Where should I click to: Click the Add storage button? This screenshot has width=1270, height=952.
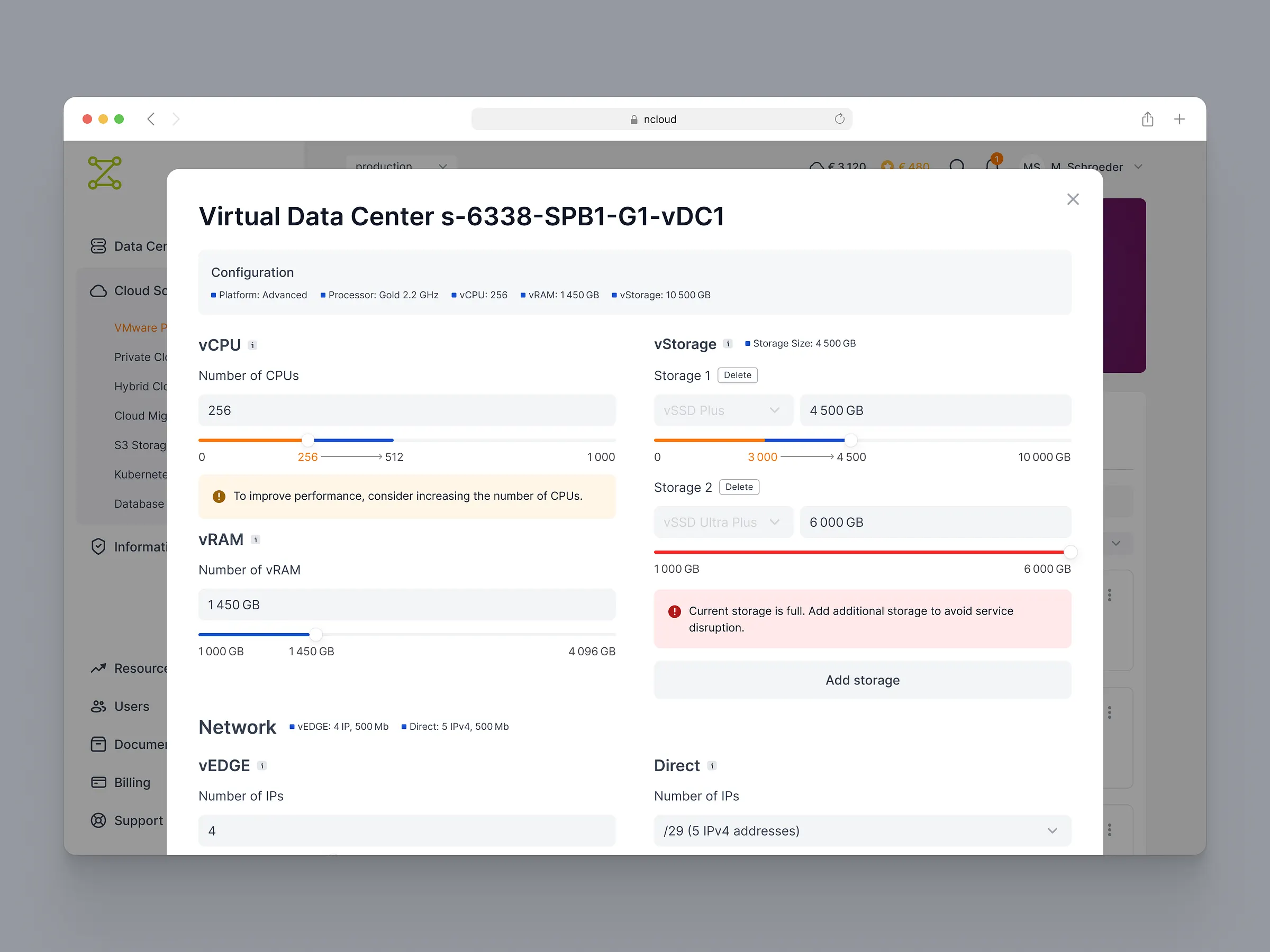pyautogui.click(x=862, y=680)
